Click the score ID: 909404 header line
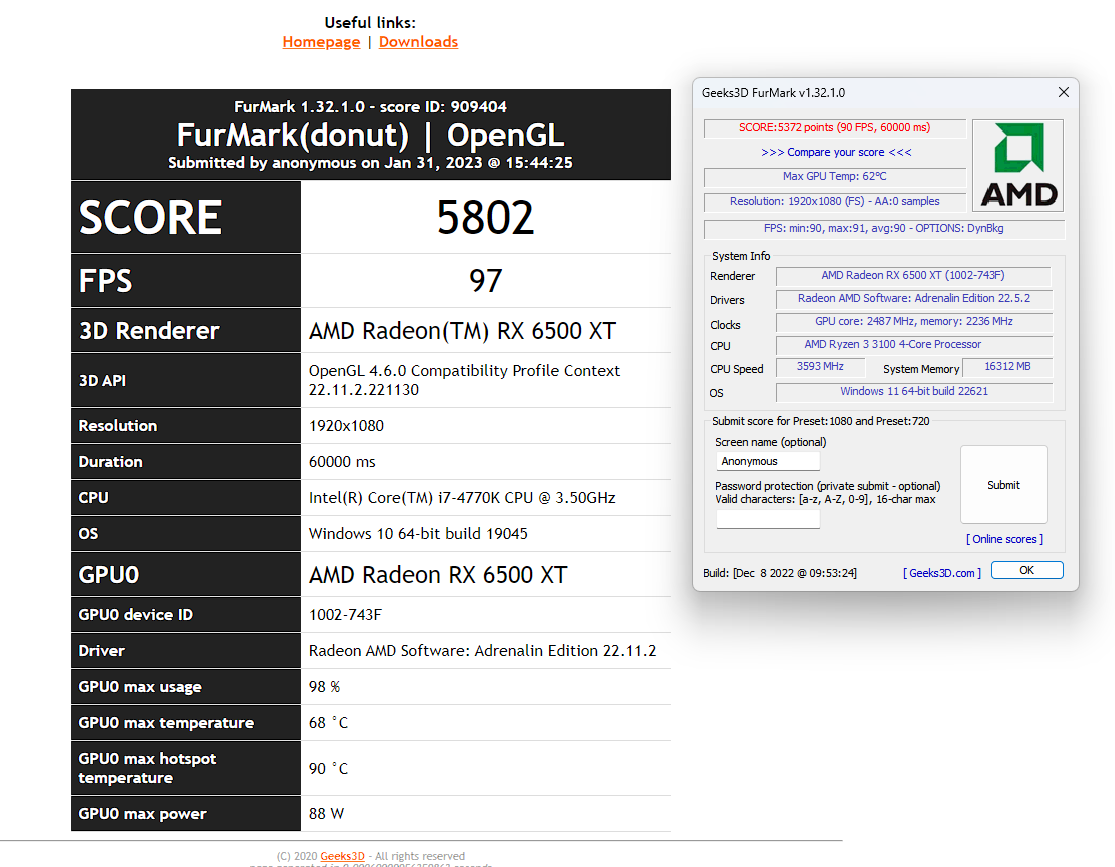The height and width of the screenshot is (867, 1115). tap(370, 107)
